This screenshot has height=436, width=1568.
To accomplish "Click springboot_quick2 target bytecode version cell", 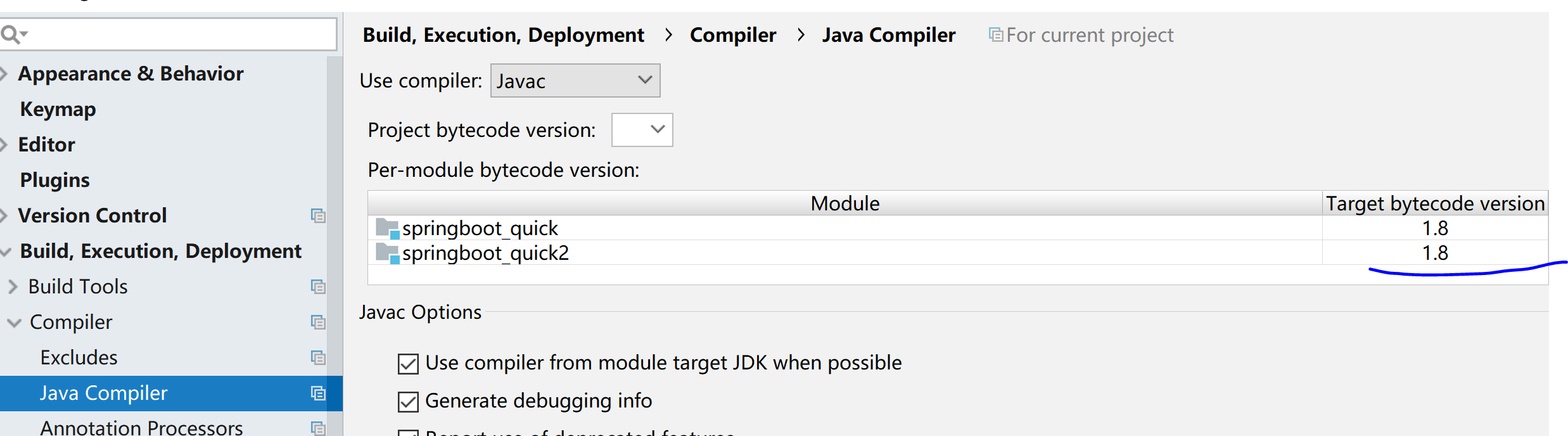I will tap(1435, 253).
